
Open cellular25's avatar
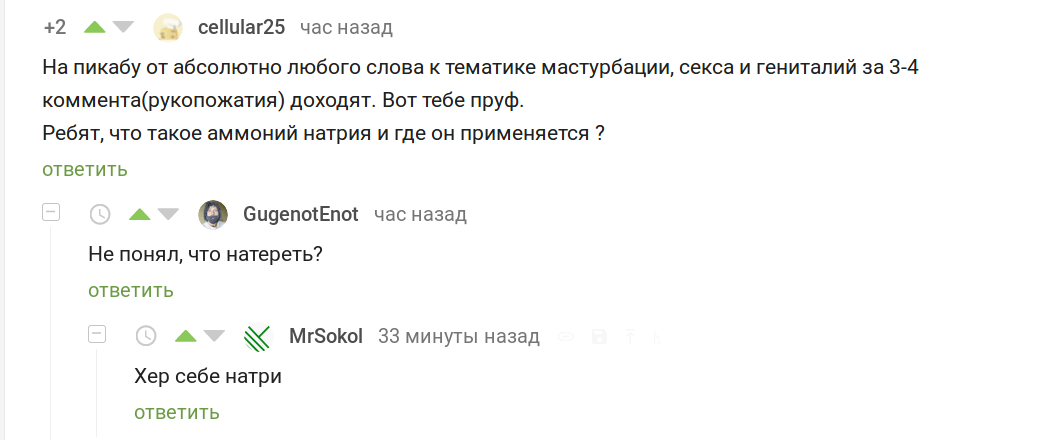(168, 27)
